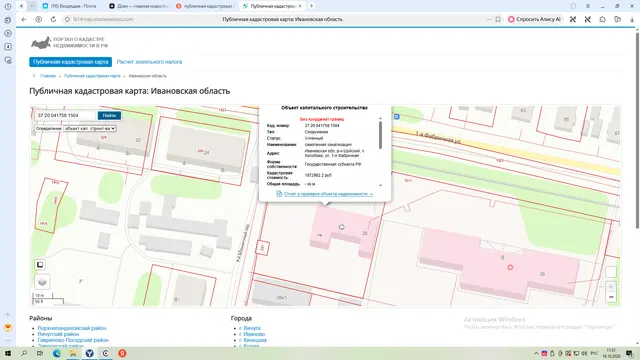The image size is (640, 360).
Task: Open a new tab with plus icon
Action: 311,6
